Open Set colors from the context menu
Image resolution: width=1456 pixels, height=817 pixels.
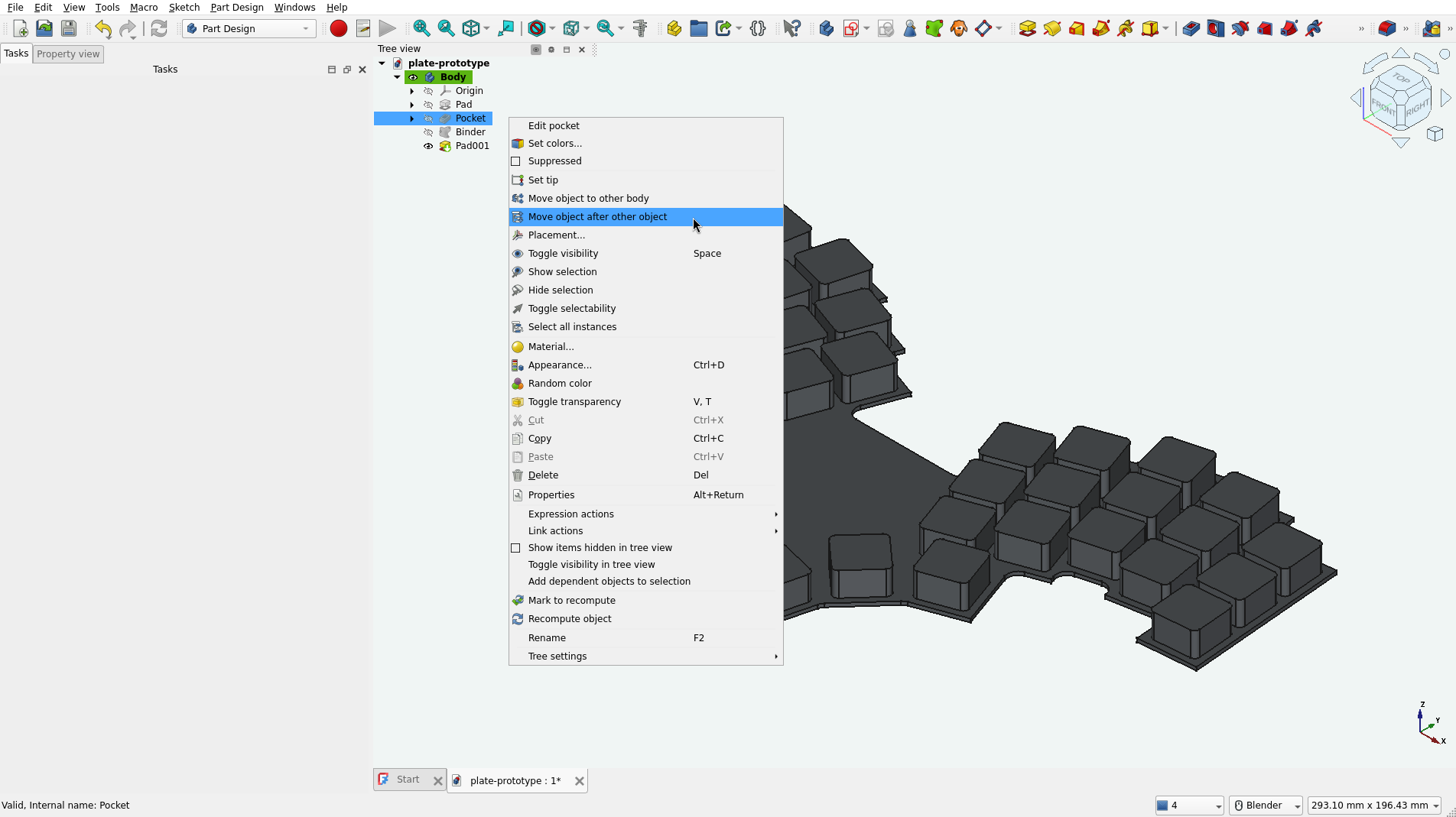(x=554, y=144)
